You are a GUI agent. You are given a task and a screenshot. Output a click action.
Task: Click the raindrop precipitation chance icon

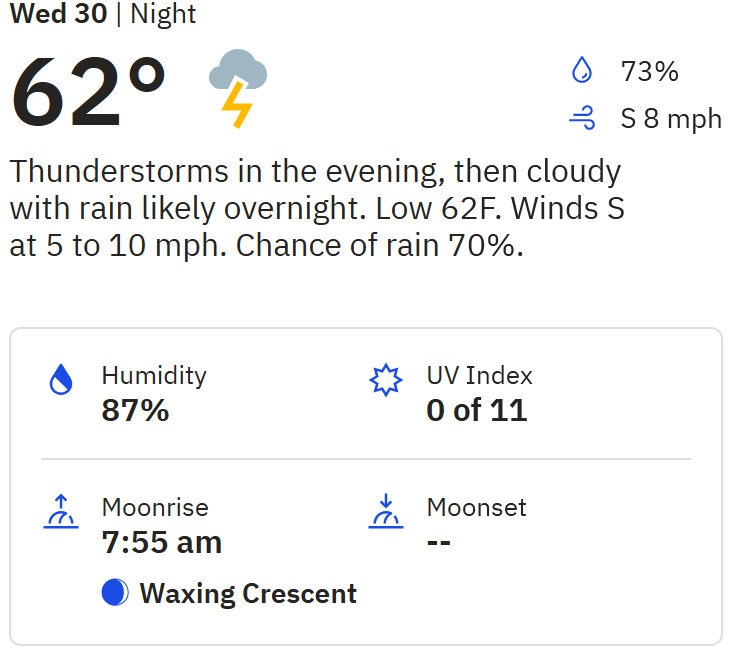pyautogui.click(x=581, y=71)
